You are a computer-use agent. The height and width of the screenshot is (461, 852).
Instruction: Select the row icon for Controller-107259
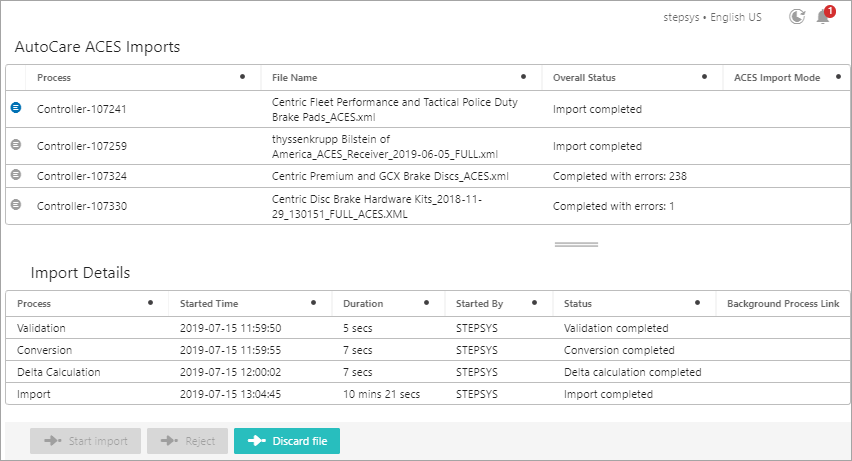pos(16,145)
